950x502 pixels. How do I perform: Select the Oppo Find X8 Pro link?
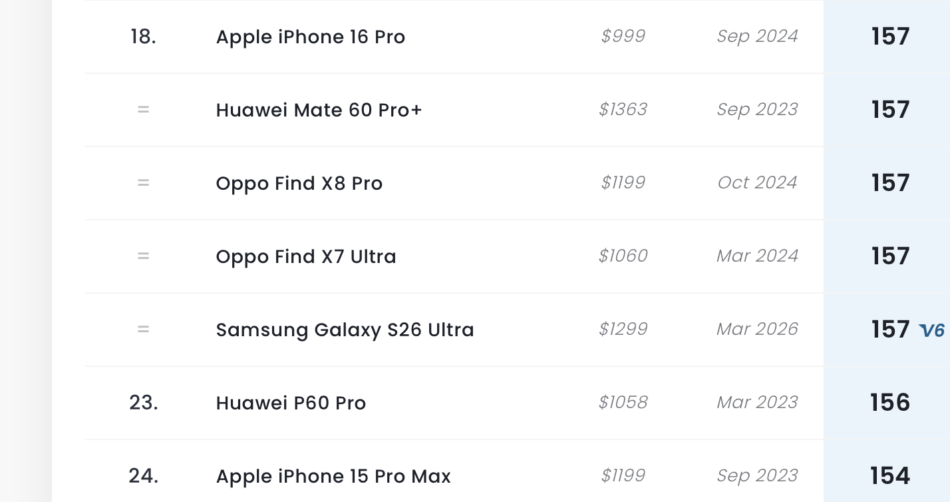coord(299,183)
